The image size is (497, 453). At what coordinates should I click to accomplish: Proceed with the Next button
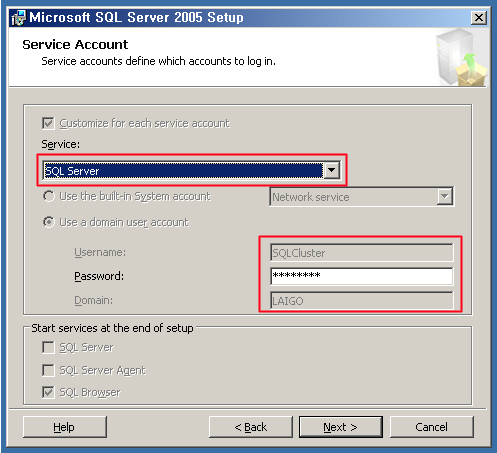(341, 427)
